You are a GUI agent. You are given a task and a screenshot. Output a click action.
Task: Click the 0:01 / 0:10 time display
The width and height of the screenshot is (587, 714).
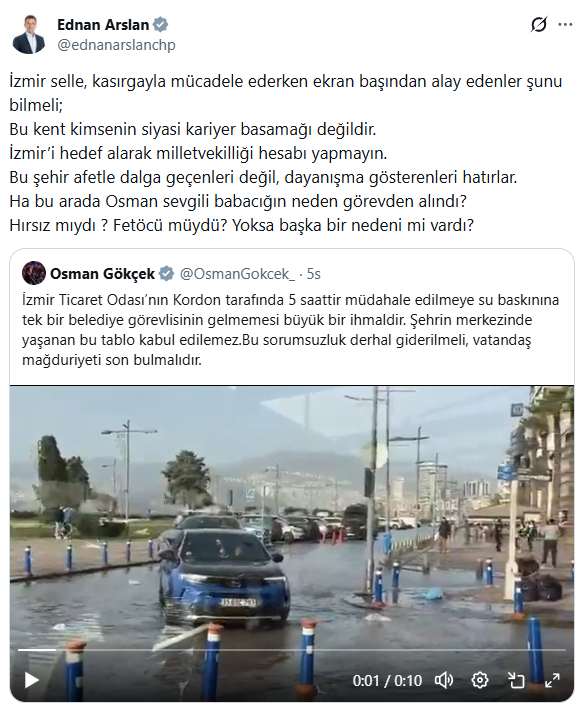(x=387, y=680)
